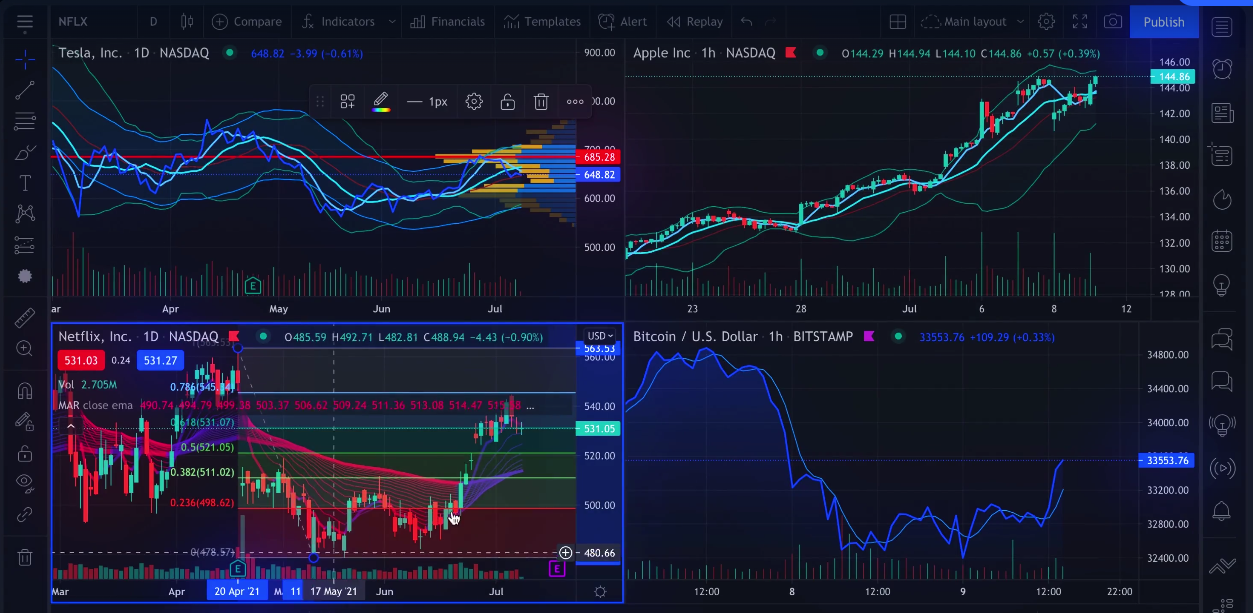This screenshot has height=613, width=1253.
Task: Open the line color picker in floating toolbar
Action: [x=381, y=101]
